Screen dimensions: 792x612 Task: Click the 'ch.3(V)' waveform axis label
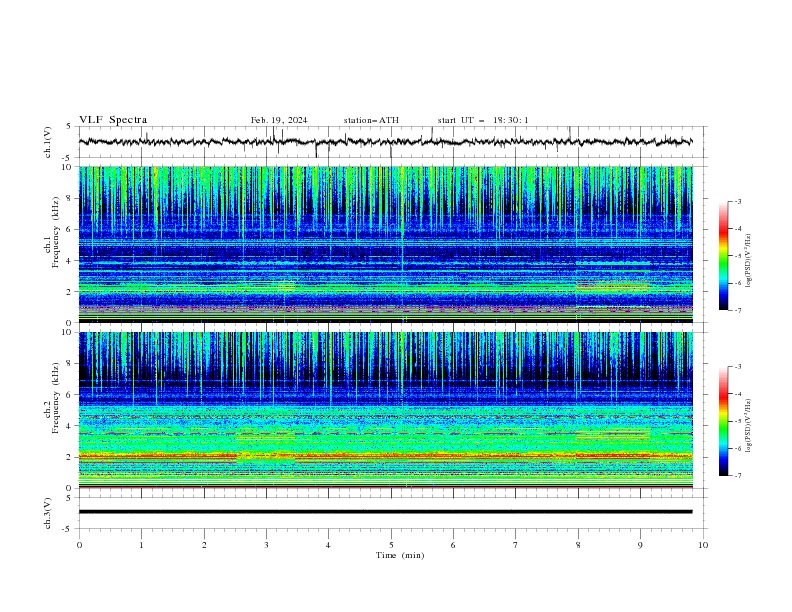[x=48, y=513]
